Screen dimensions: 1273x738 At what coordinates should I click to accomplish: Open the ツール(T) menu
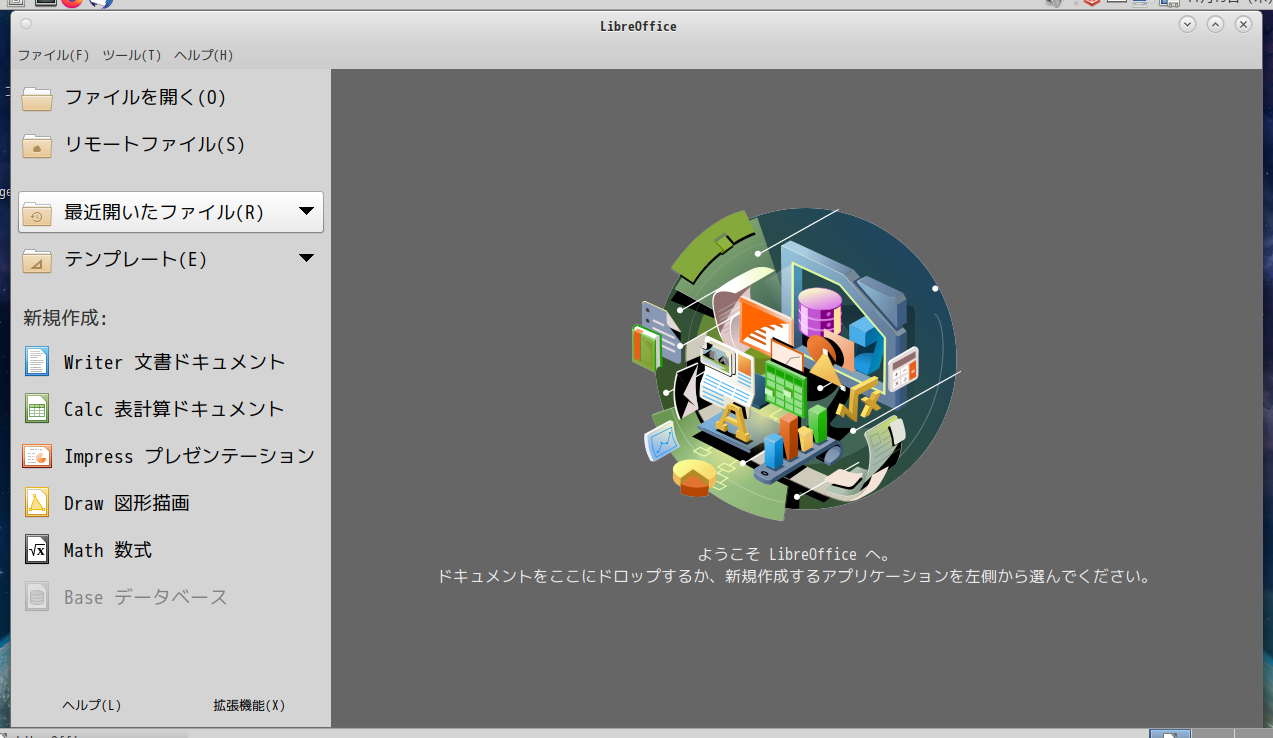132,55
